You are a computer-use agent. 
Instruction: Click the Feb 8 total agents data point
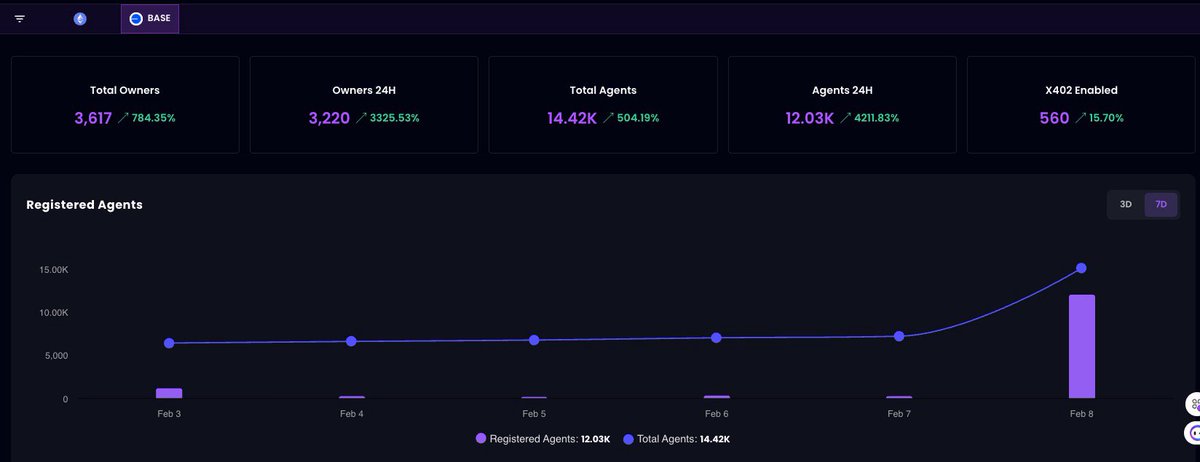click(x=1081, y=268)
